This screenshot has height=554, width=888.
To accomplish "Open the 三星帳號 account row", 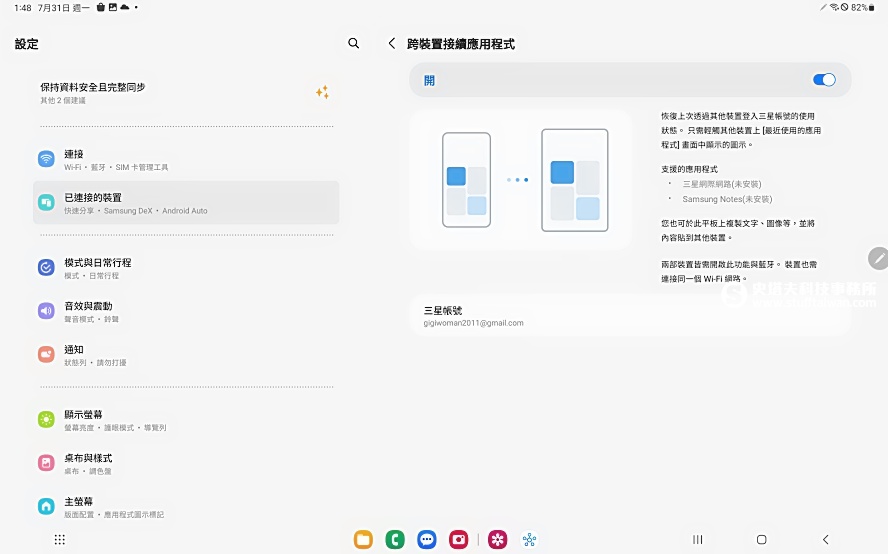I will click(630, 316).
